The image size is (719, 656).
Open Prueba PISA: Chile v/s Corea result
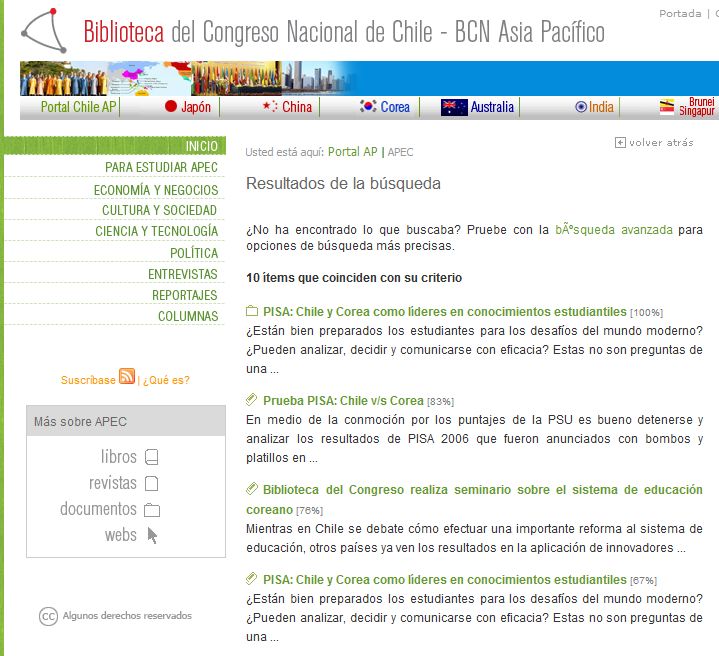pos(343,401)
